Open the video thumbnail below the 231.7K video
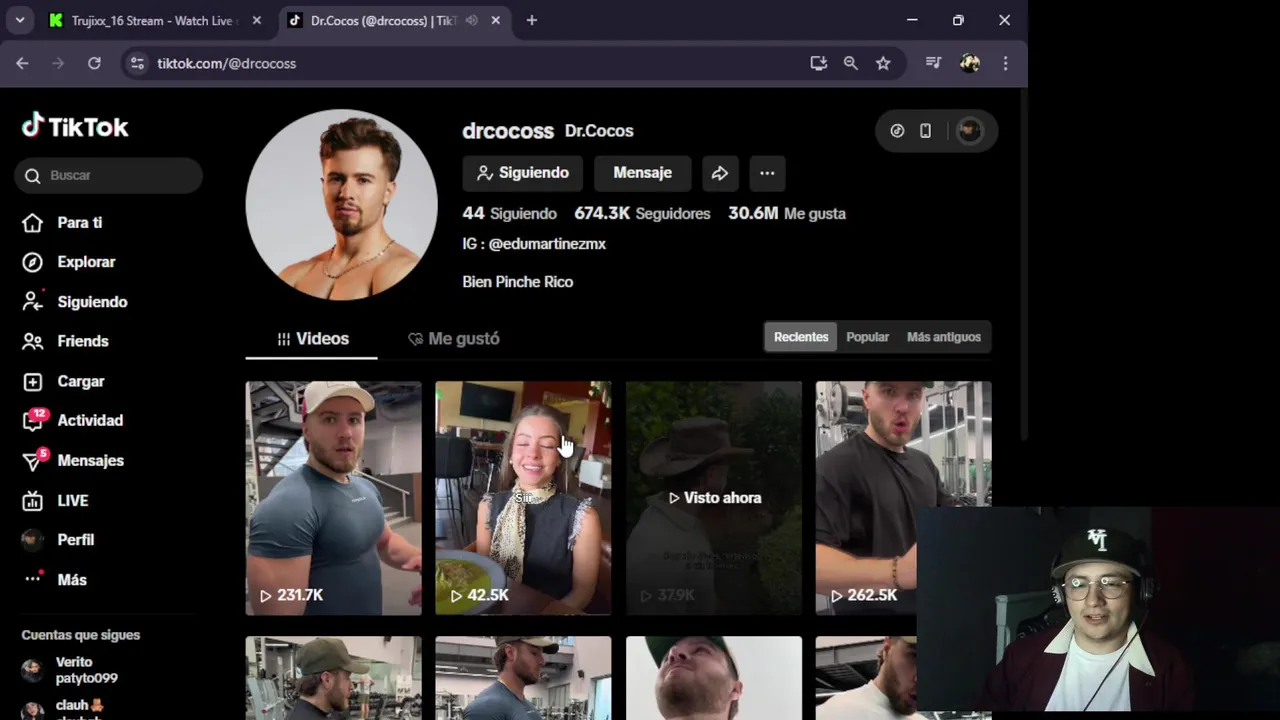The height and width of the screenshot is (720, 1280). 333,678
